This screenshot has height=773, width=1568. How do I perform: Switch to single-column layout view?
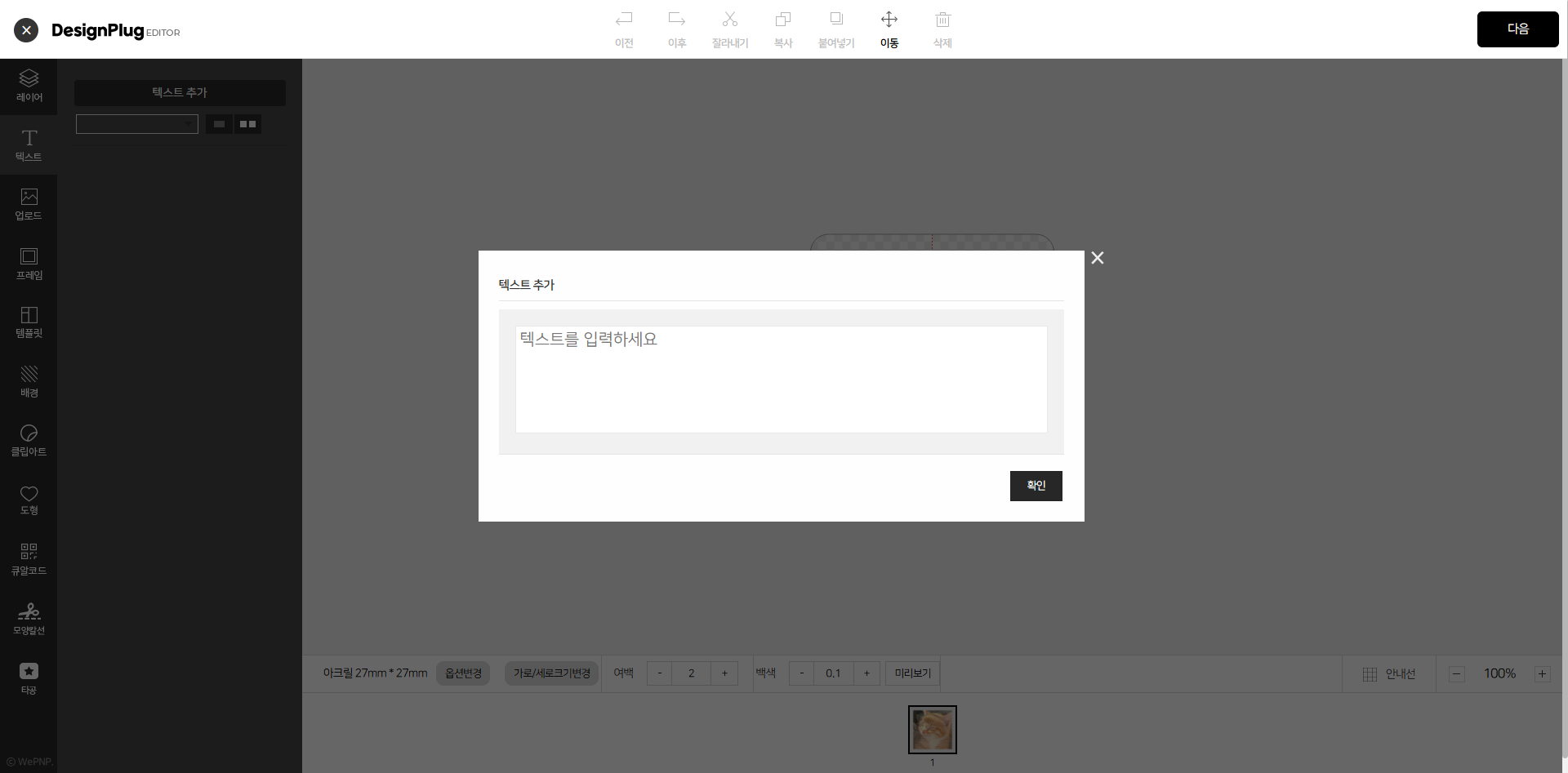[219, 124]
